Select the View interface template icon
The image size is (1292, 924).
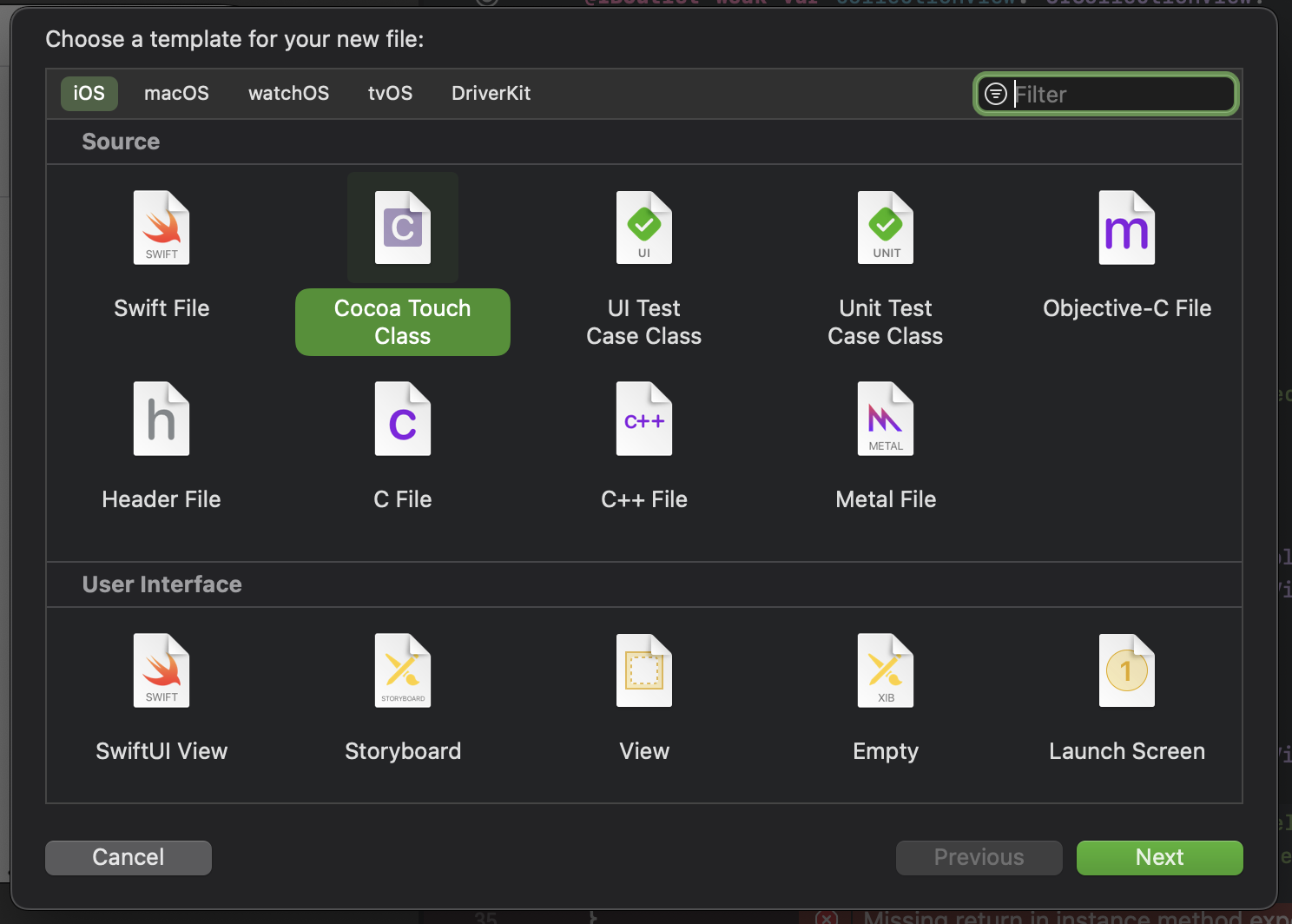tap(644, 670)
